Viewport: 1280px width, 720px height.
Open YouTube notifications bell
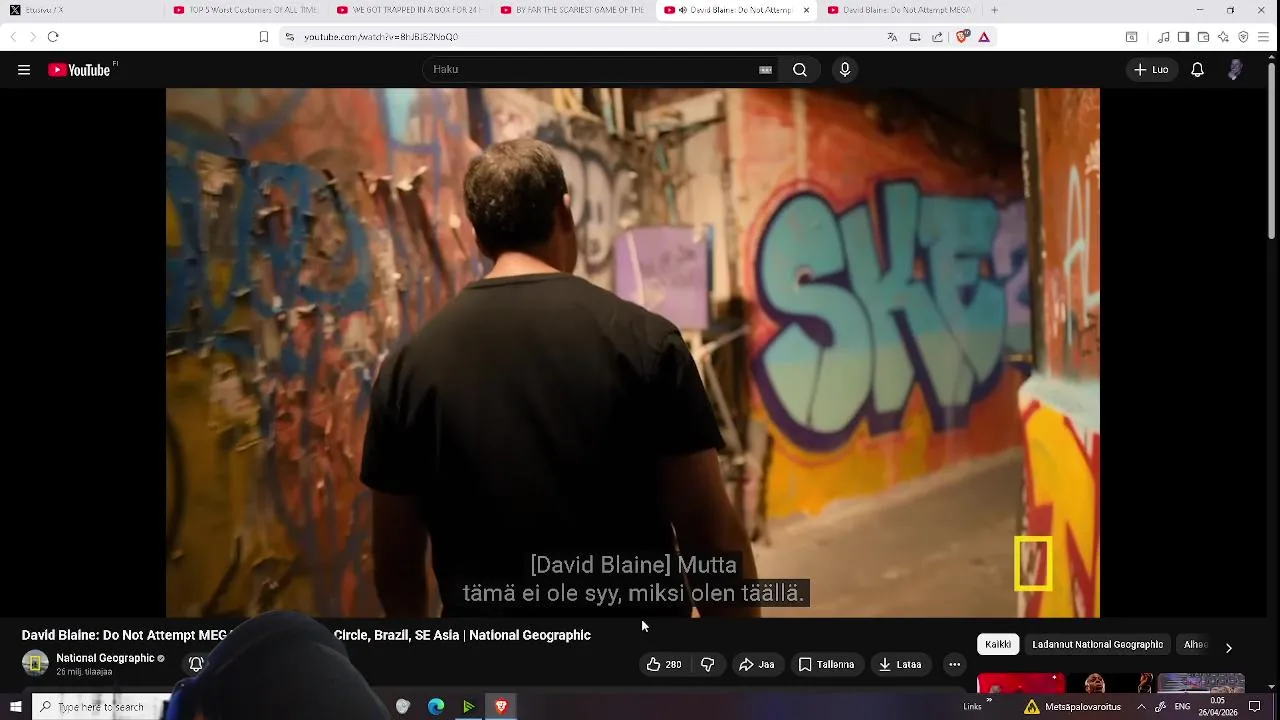point(1197,70)
